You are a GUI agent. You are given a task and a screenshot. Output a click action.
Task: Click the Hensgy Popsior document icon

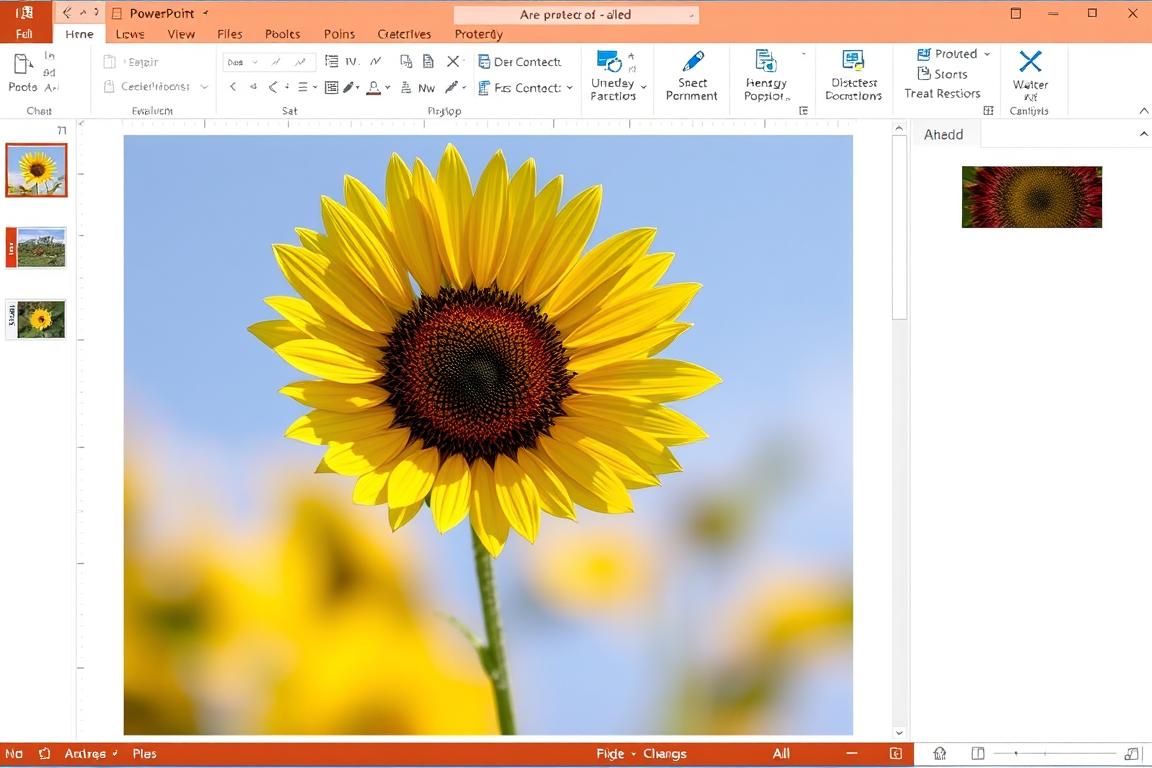click(766, 62)
